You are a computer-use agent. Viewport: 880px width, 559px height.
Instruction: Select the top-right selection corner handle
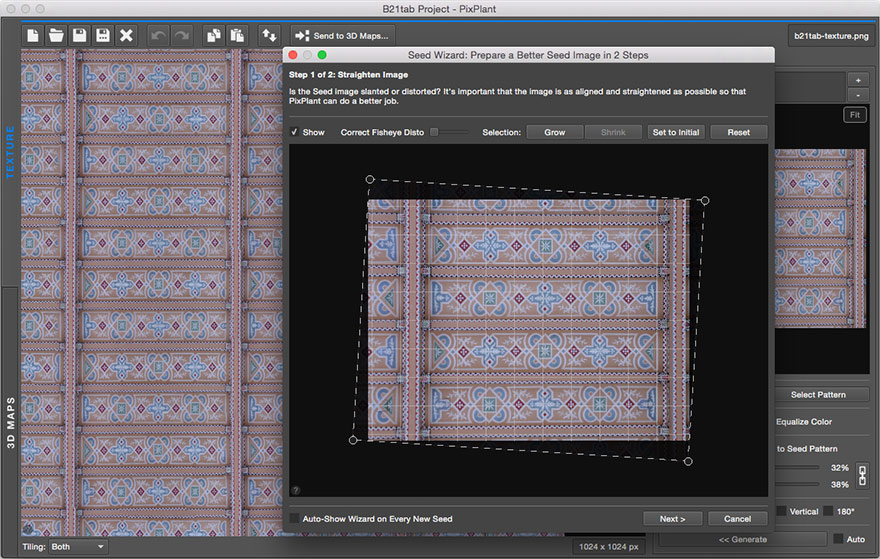coord(705,200)
